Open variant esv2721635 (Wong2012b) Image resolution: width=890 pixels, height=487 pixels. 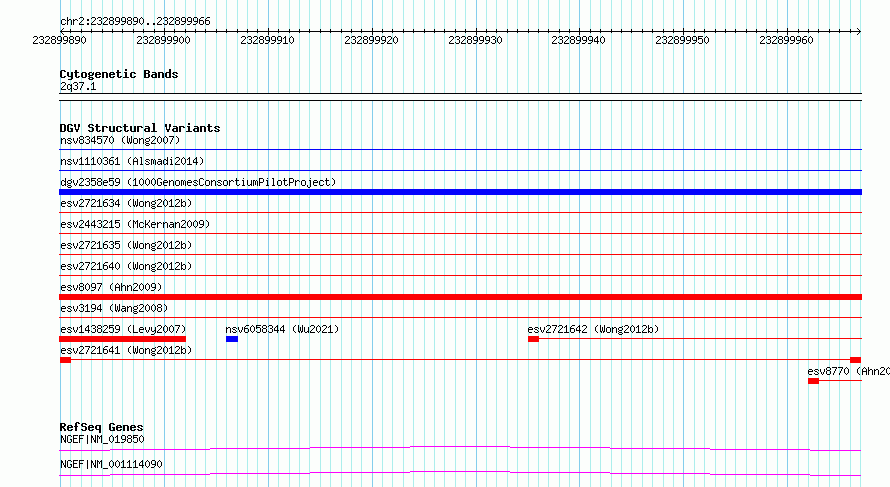click(126, 245)
